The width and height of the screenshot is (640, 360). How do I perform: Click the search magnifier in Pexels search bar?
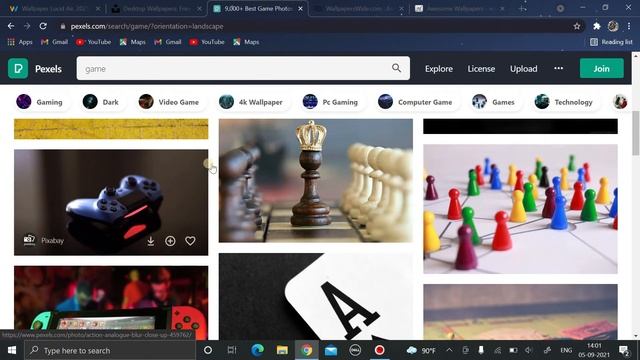[x=396, y=68]
